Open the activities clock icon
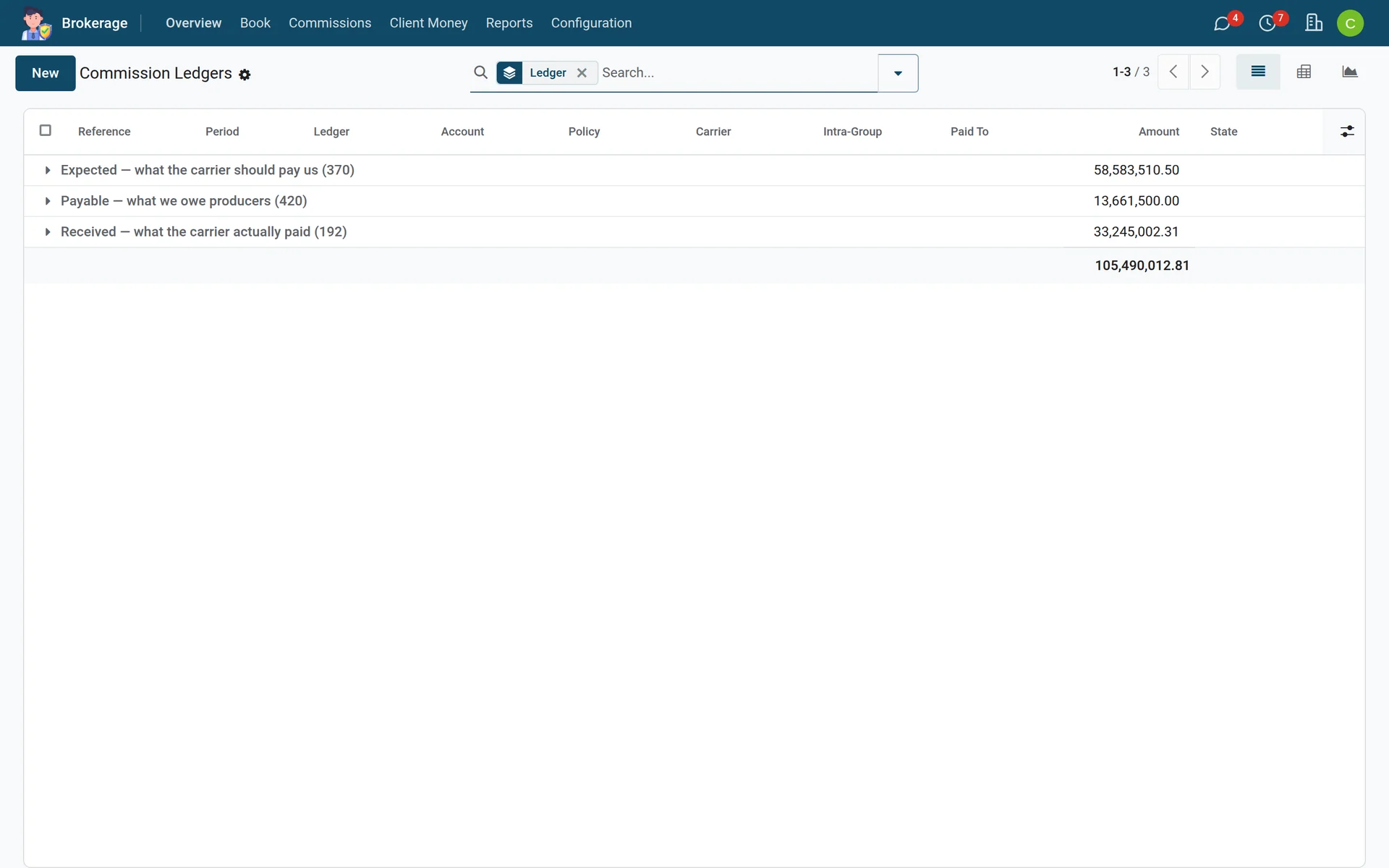This screenshot has width=1389, height=868. tap(1267, 23)
